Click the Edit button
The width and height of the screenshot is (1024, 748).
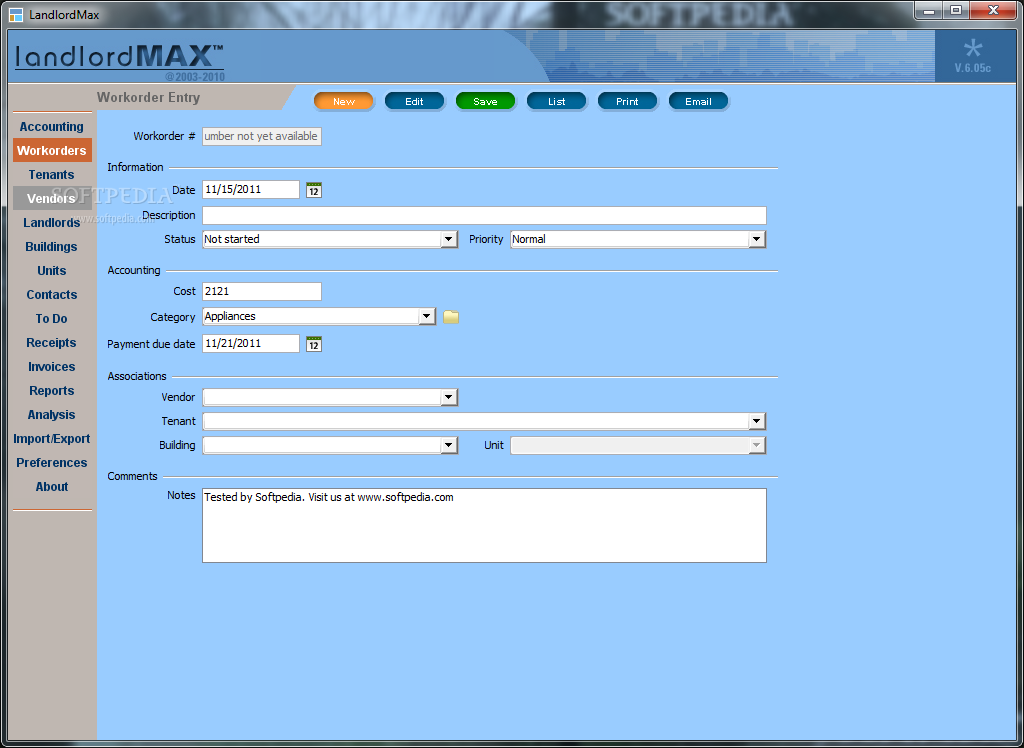tap(414, 101)
